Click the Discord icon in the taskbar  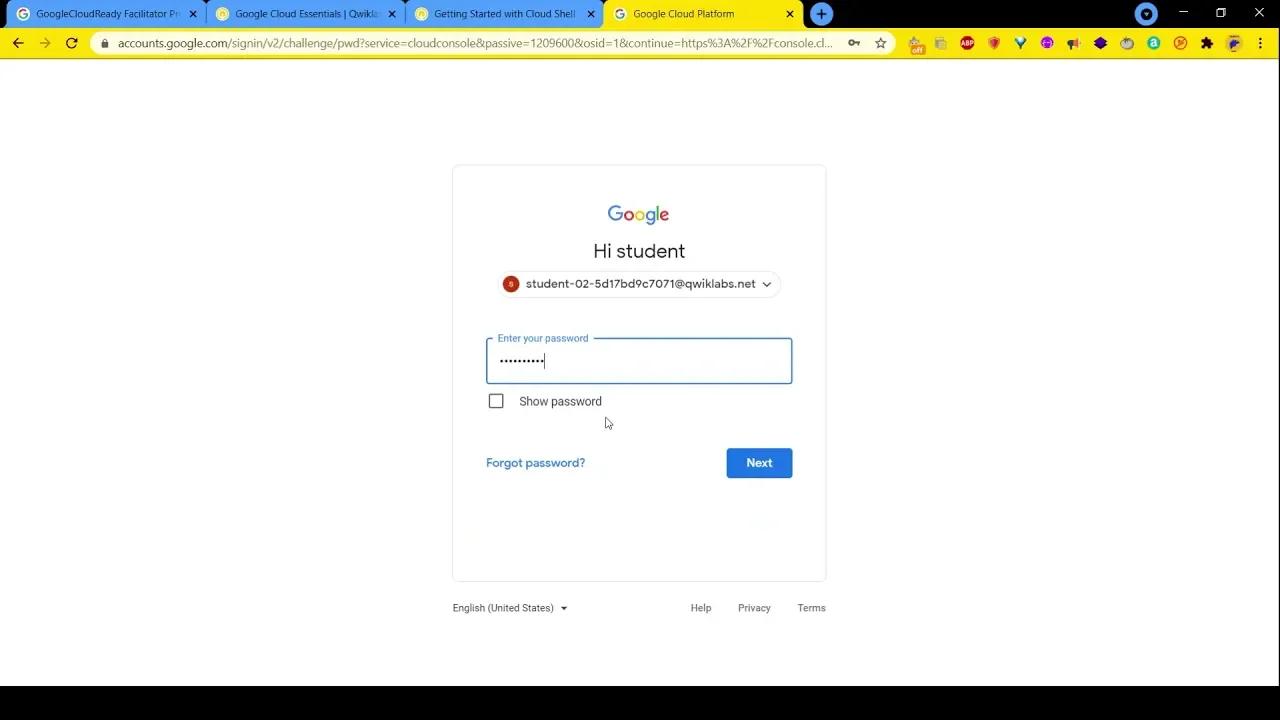click(x=1146, y=14)
